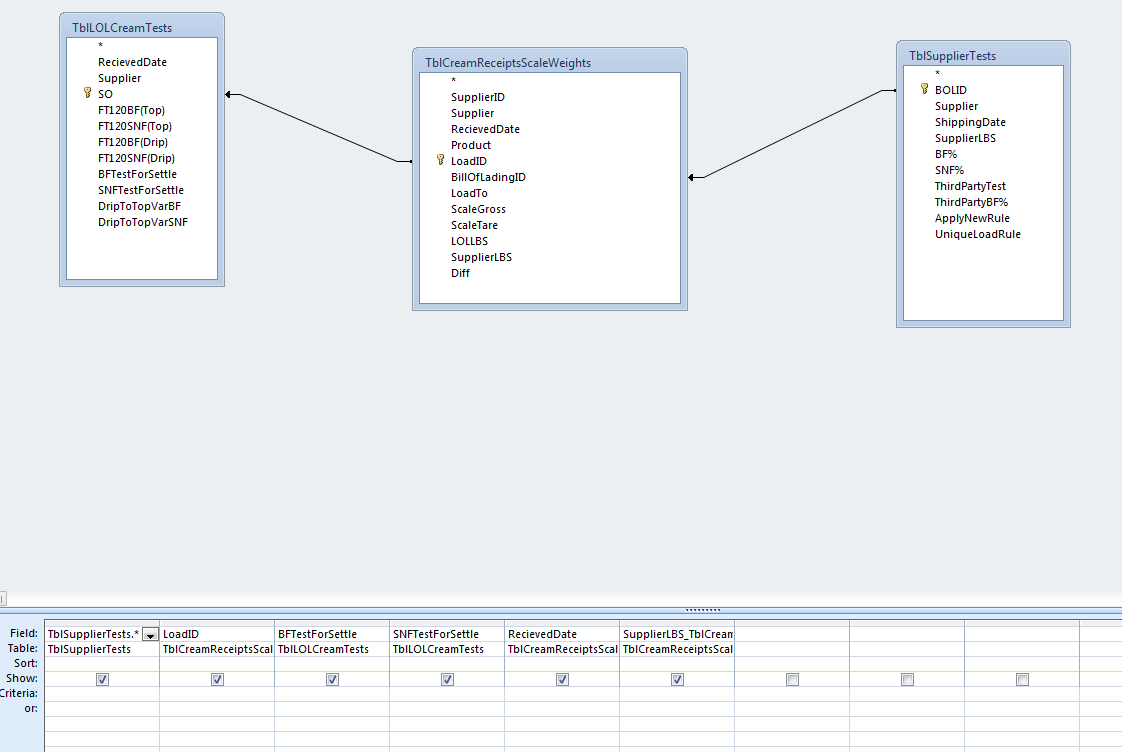Click the primary key icon beside SO

[87, 93]
